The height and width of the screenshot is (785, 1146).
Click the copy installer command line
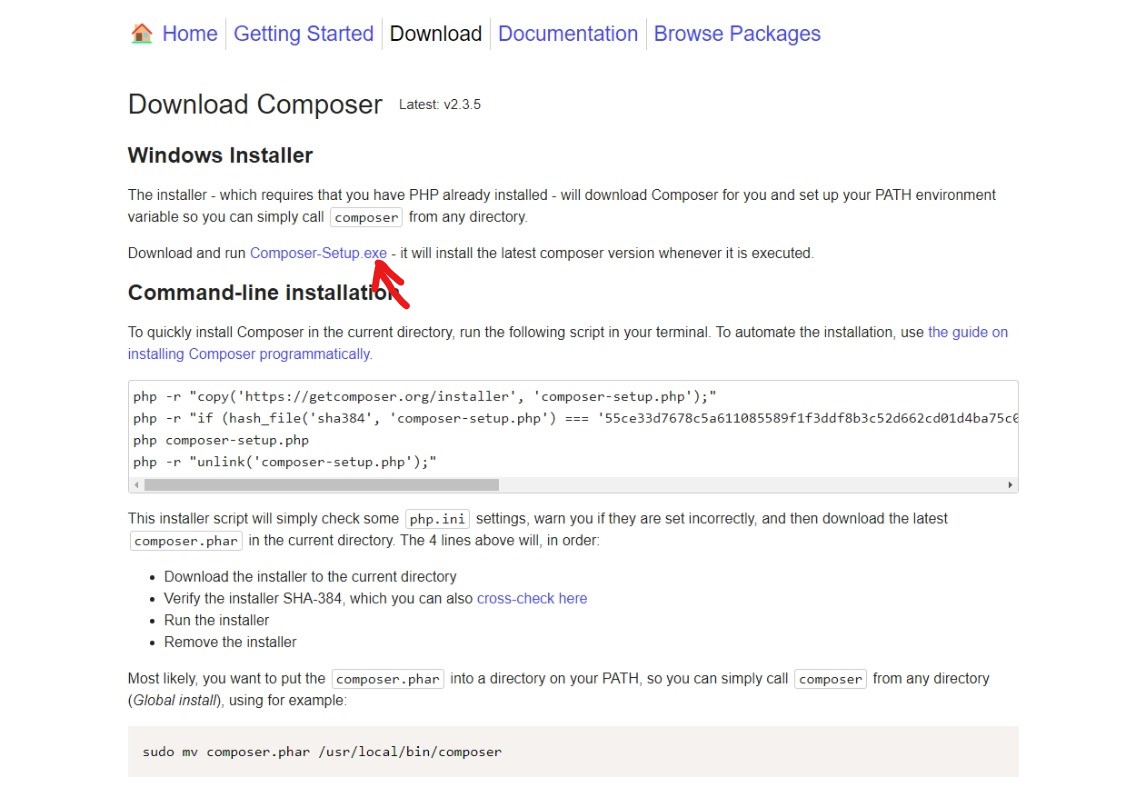click(425, 396)
